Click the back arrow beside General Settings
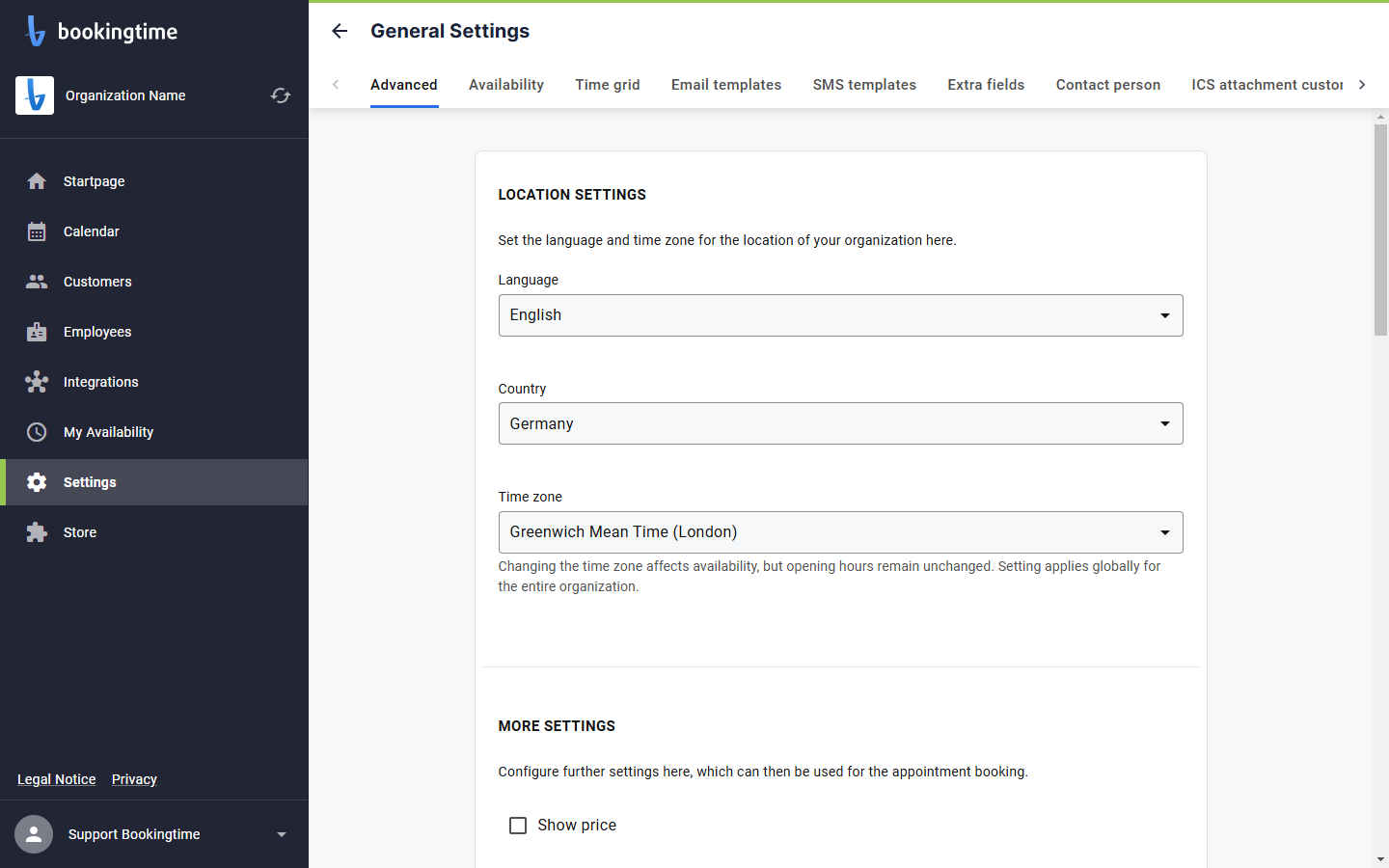This screenshot has height=868, width=1389. (x=340, y=31)
